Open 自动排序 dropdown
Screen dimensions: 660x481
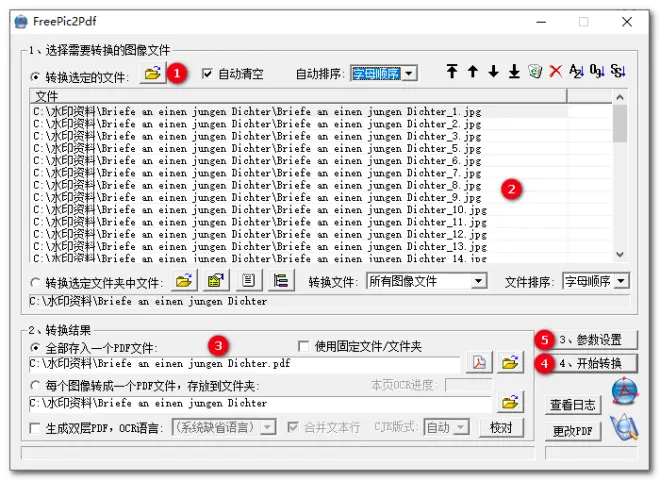pyautogui.click(x=383, y=74)
